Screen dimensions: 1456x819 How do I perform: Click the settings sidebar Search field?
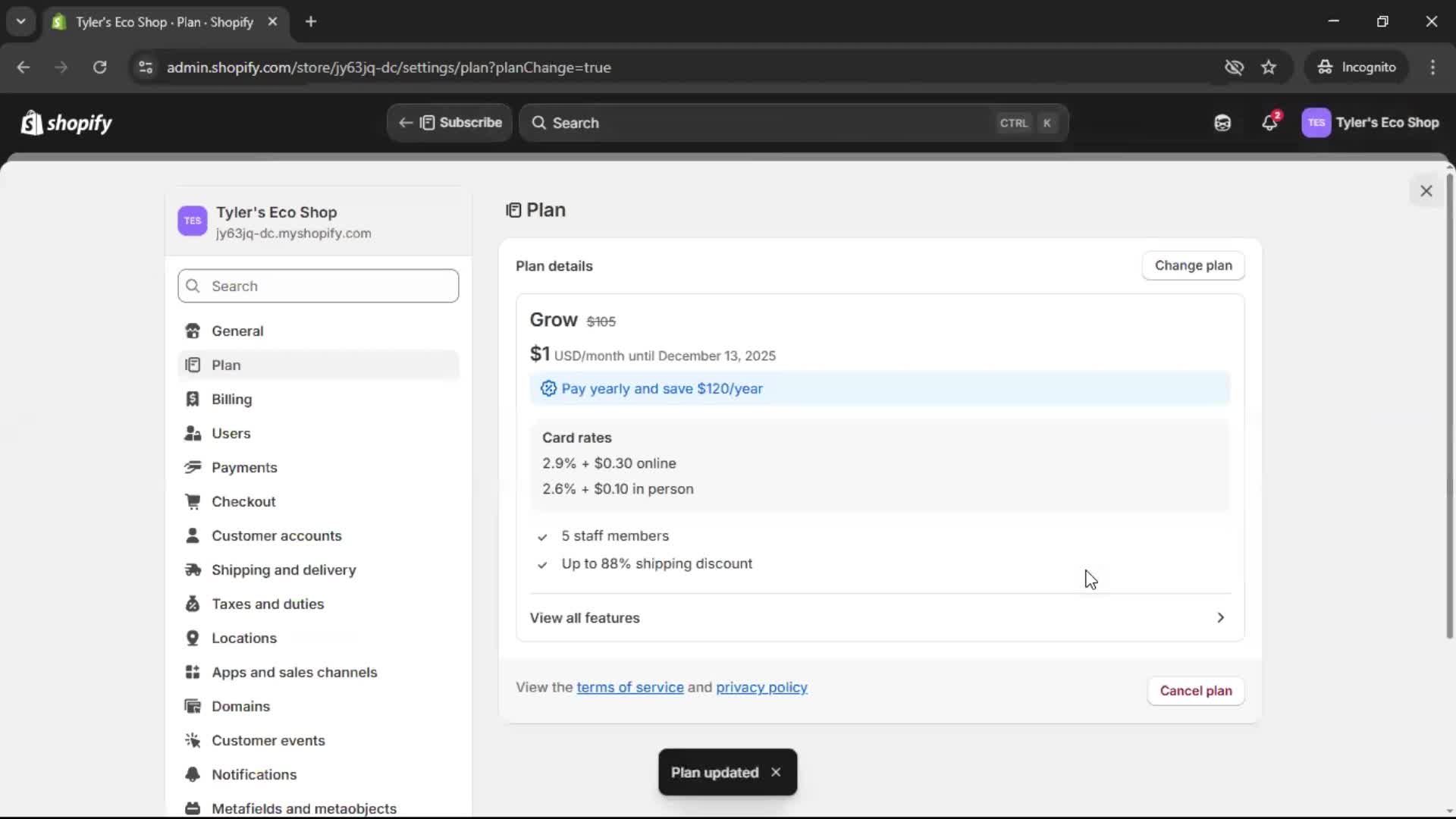coord(318,287)
